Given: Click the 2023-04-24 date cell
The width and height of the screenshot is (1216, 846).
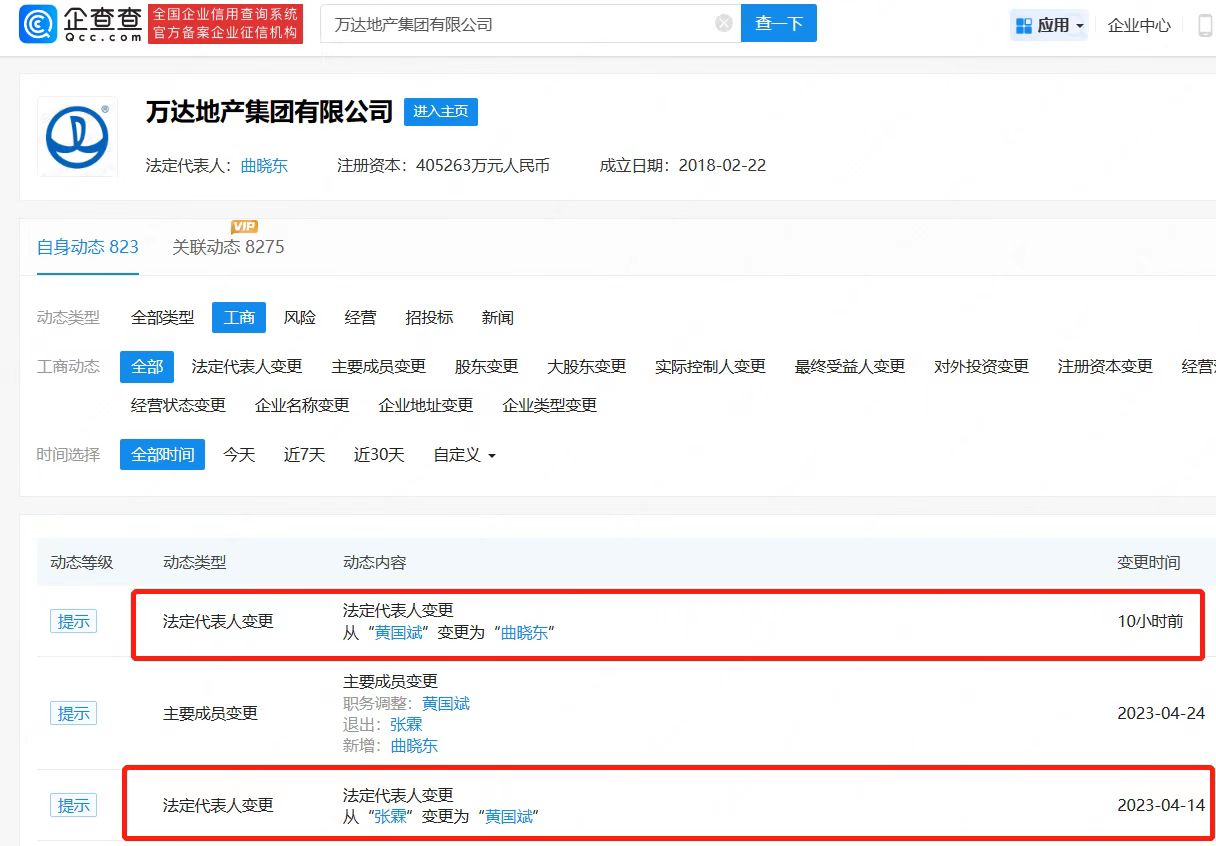Looking at the screenshot, I should pos(1161,713).
